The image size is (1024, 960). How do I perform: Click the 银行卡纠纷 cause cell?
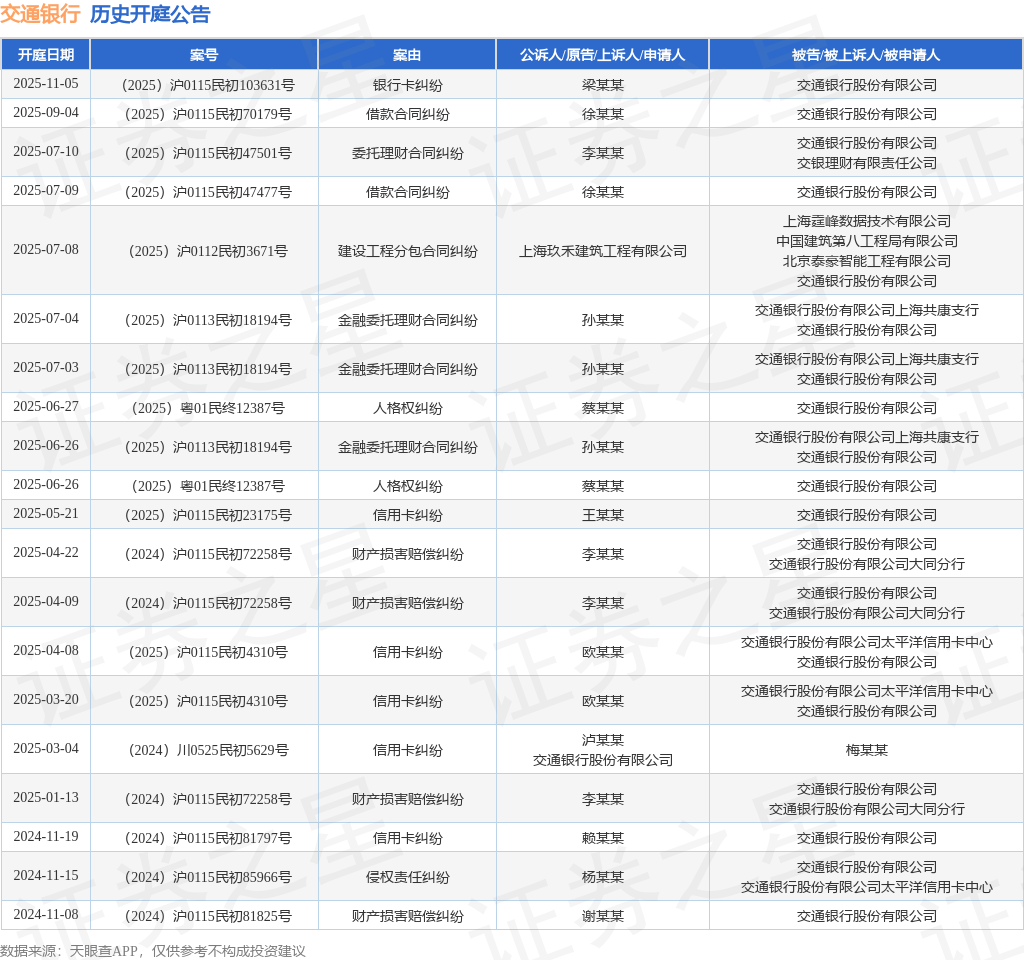pyautogui.click(x=408, y=85)
